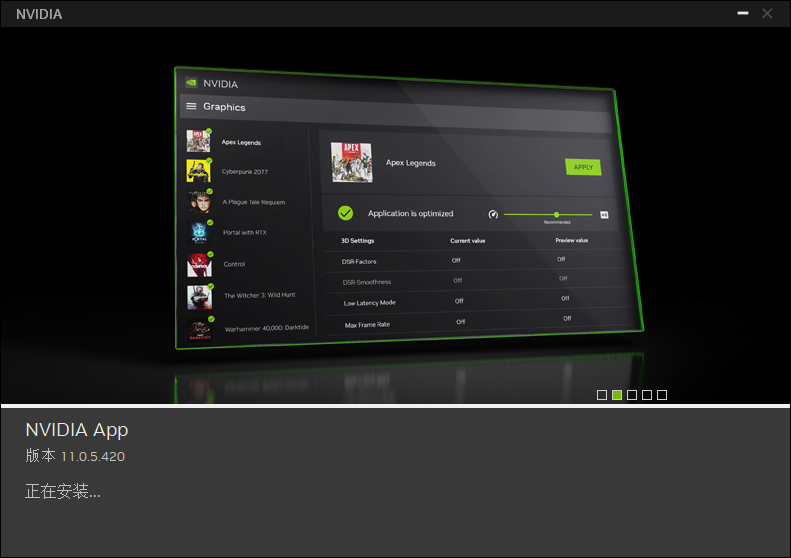The image size is (791, 558).
Task: Click the Warhammer 40,000: Darktide icon
Action: 200,329
